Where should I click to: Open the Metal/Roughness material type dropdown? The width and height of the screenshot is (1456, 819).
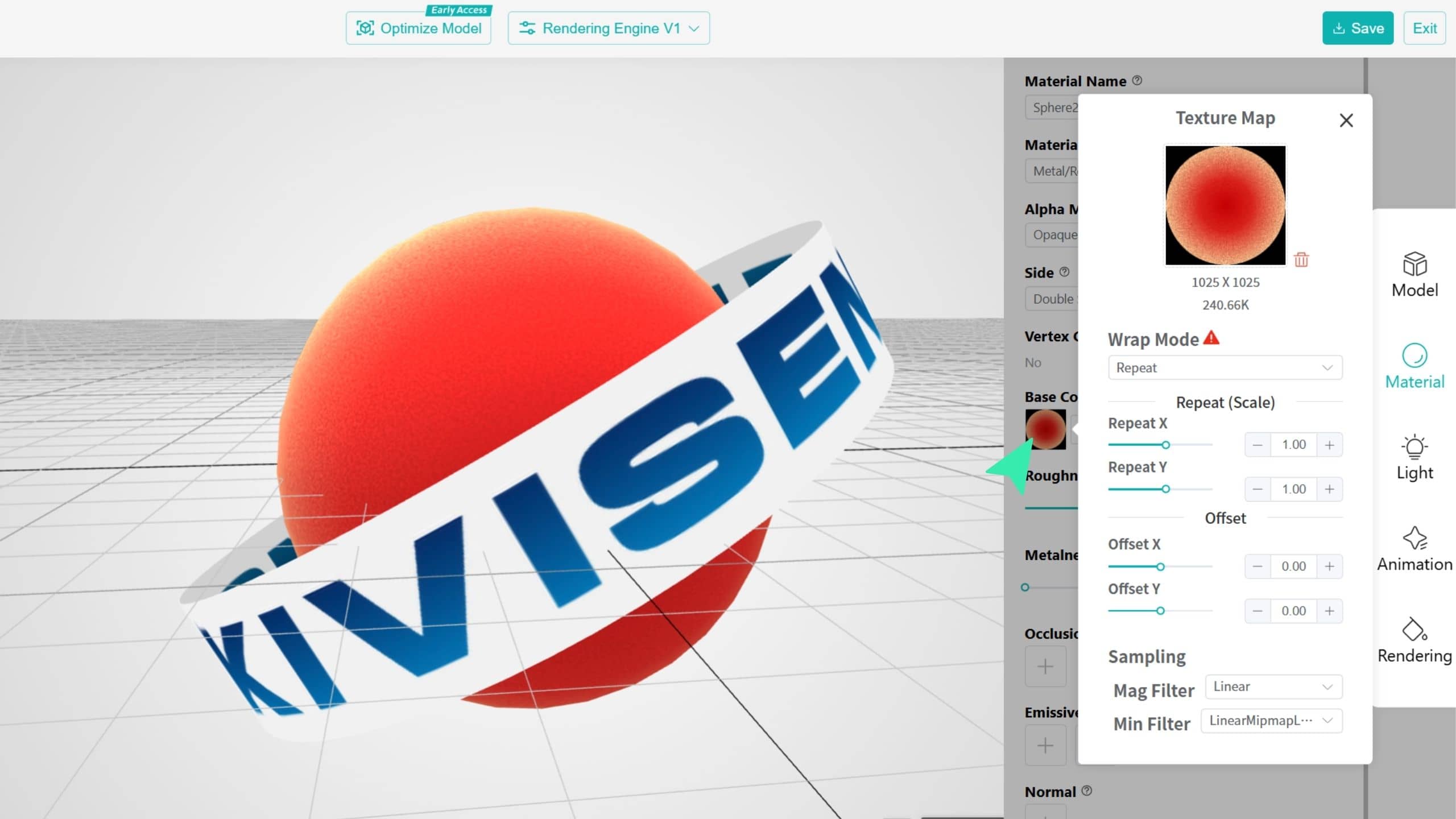pos(1052,171)
